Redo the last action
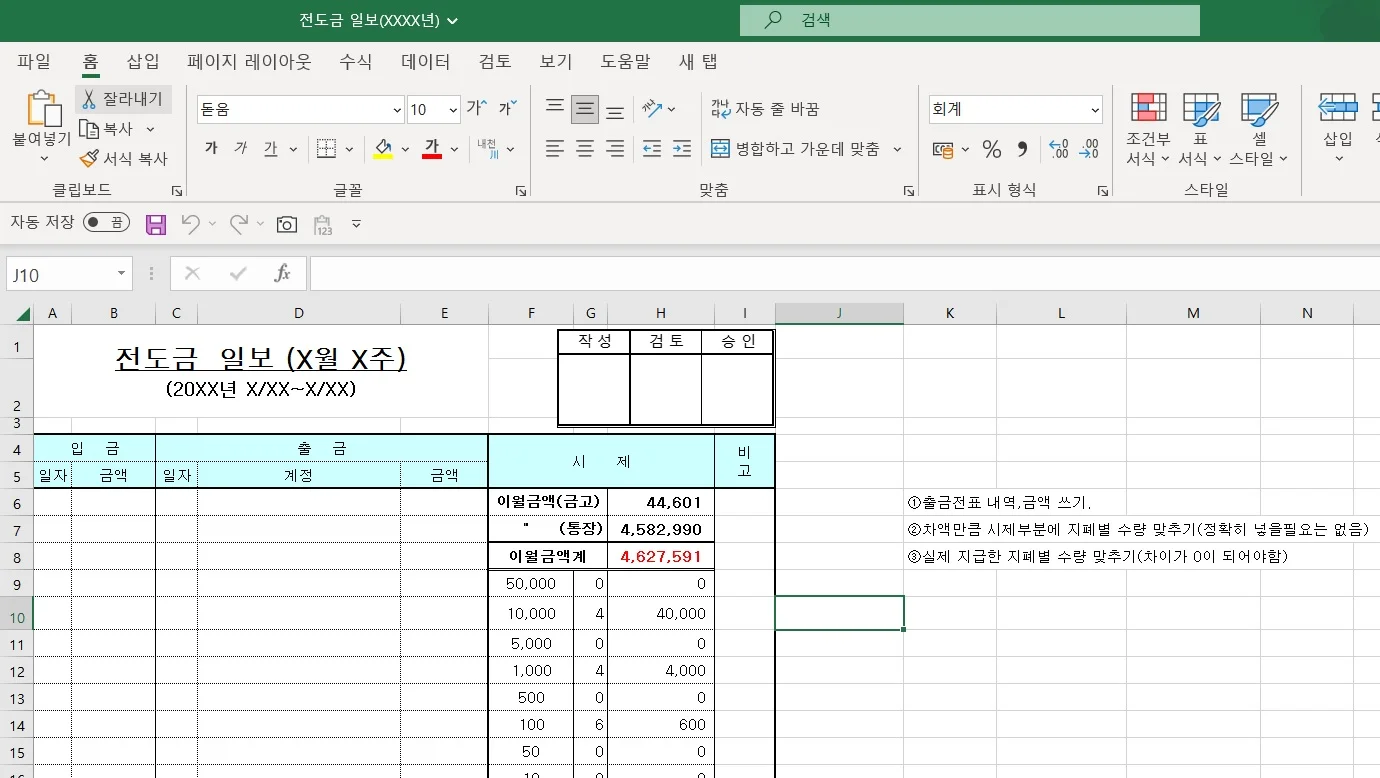 point(239,224)
